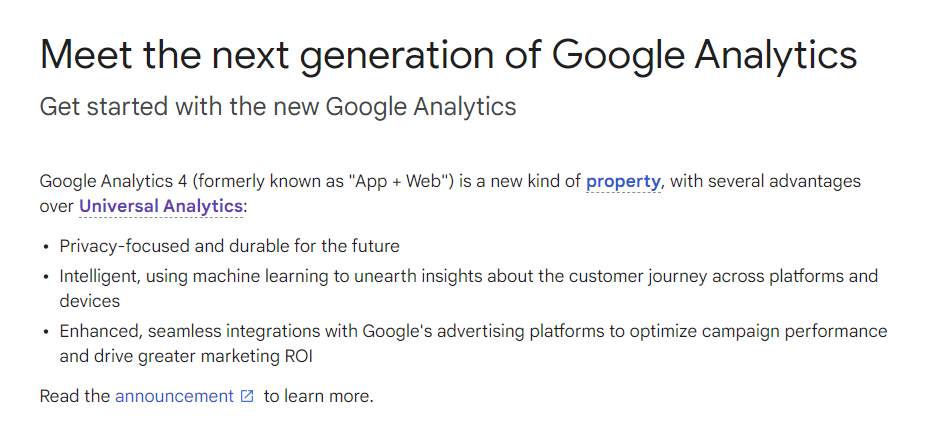Click the phrase 'to learn more.'
Image resolution: width=932 pixels, height=446 pixels.
pos(319,396)
